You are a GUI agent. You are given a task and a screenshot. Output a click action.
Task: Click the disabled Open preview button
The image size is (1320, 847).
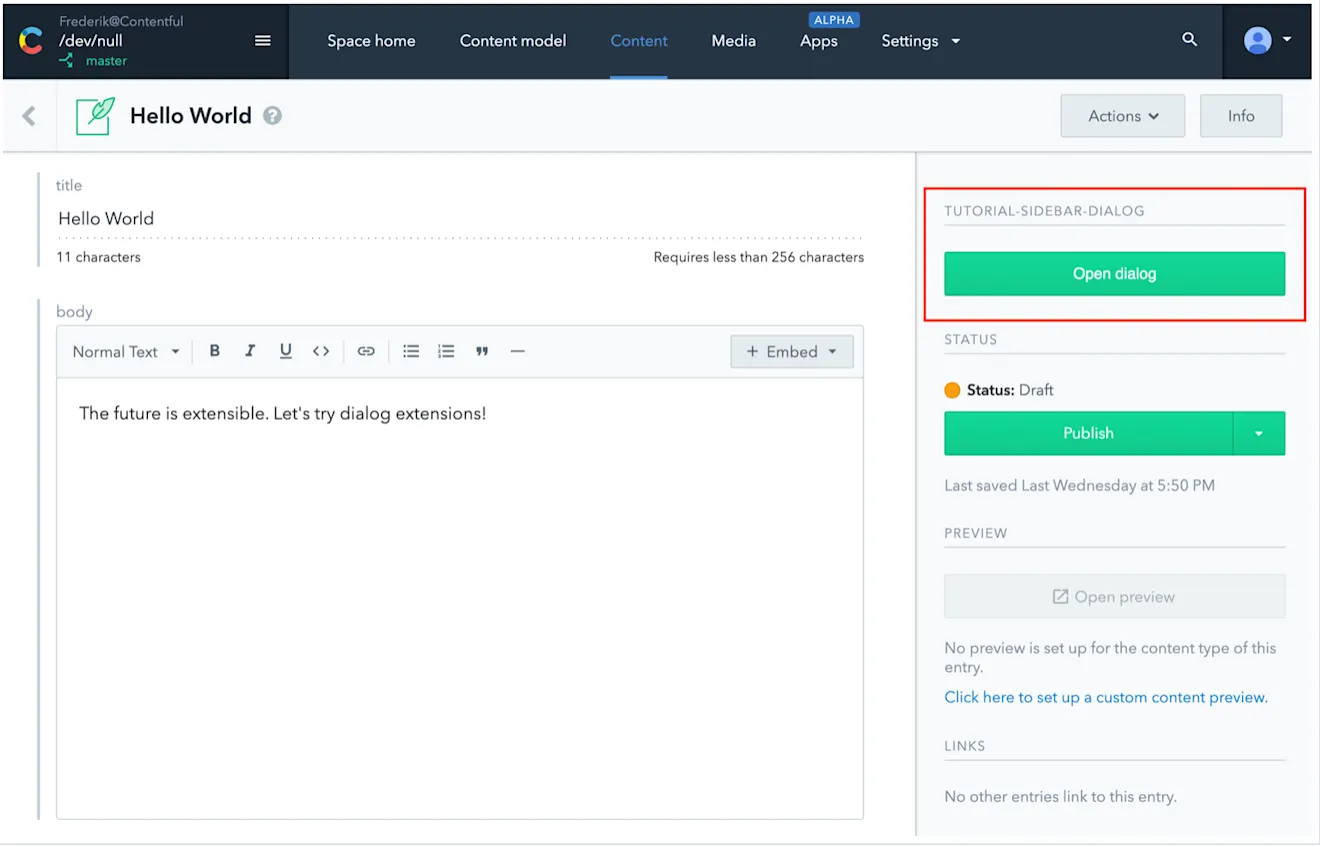click(1114, 596)
